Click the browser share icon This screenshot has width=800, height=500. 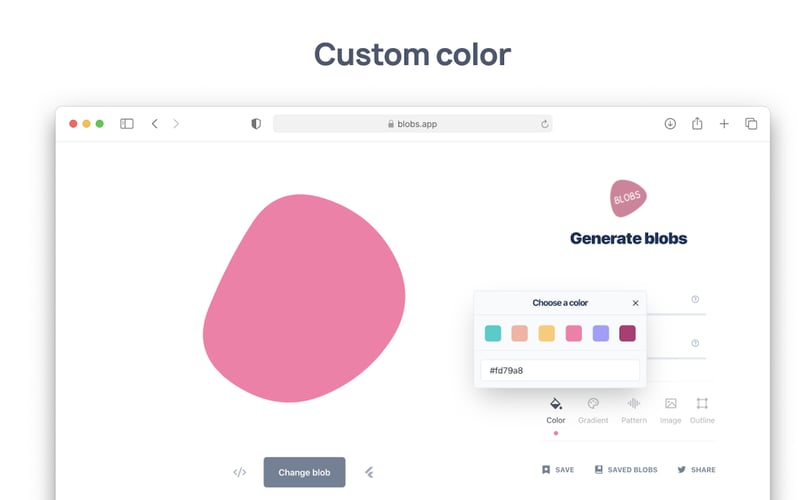[x=697, y=123]
